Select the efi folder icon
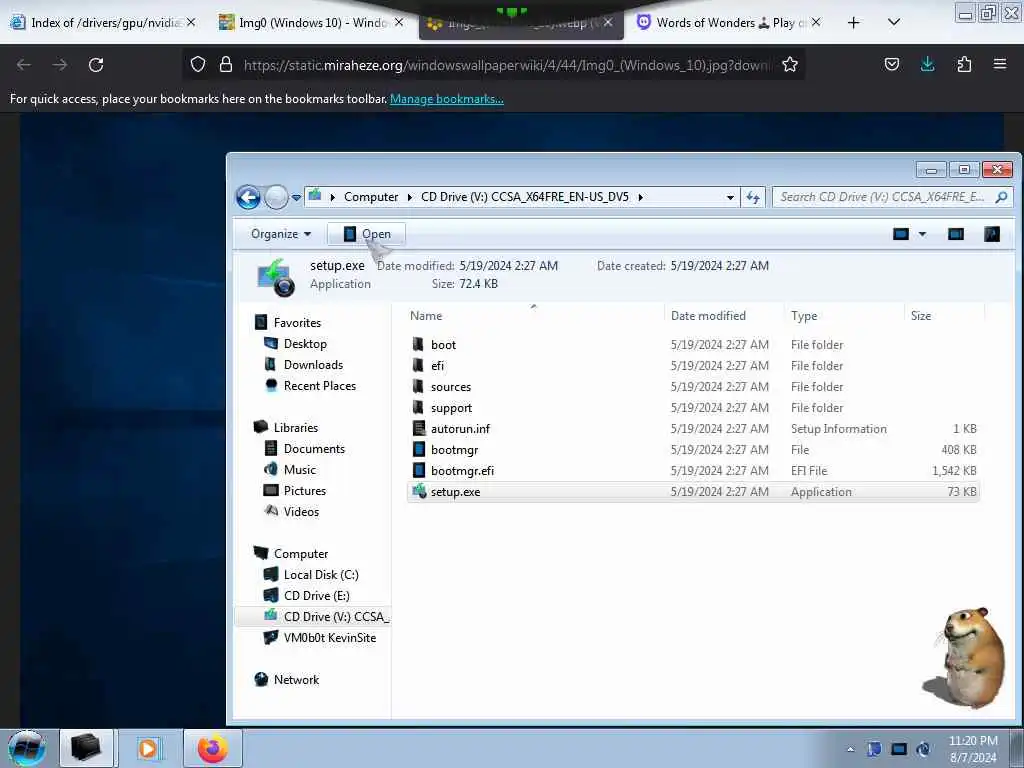 pyautogui.click(x=419, y=365)
